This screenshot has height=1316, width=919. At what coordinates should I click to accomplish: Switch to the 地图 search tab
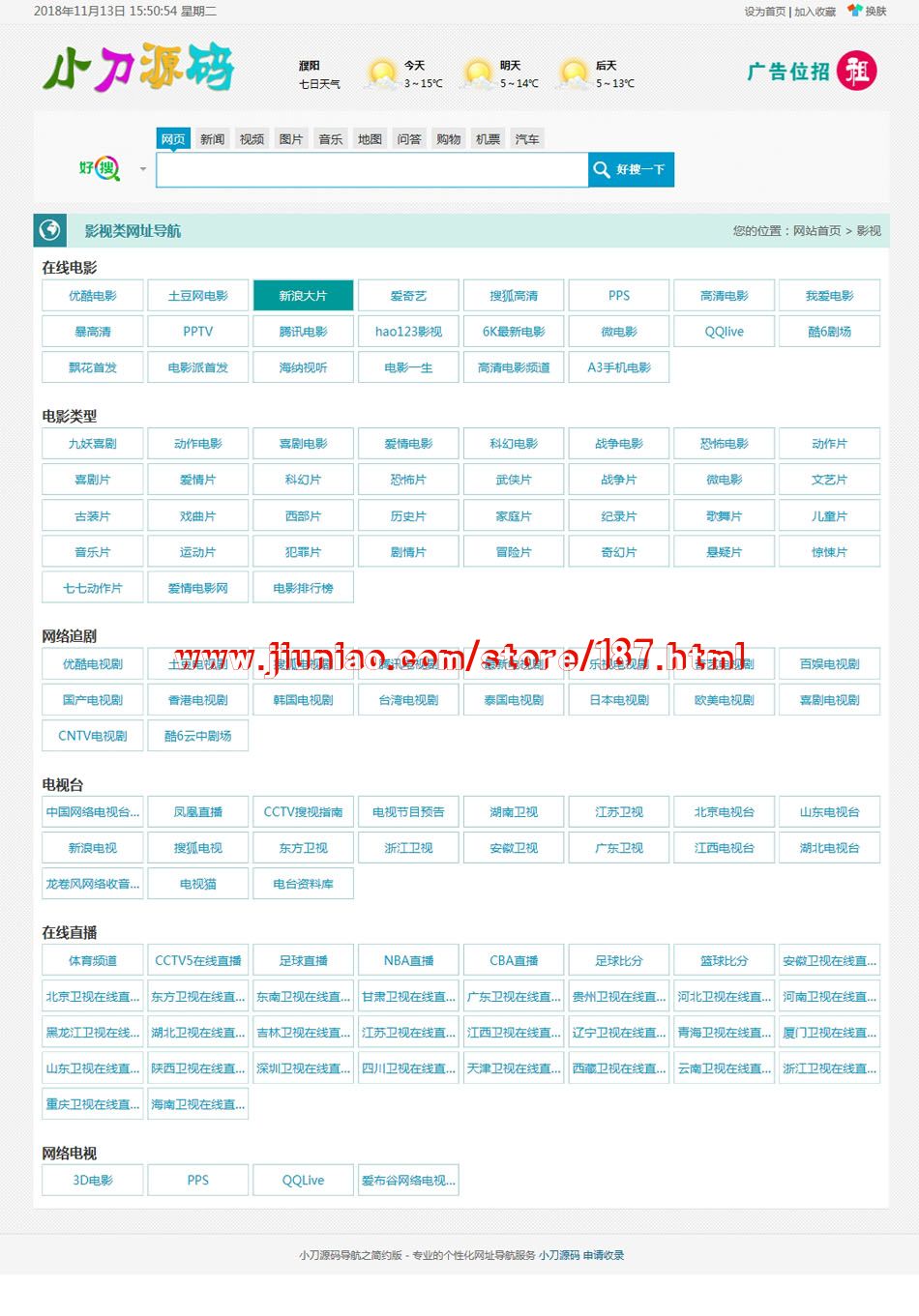click(370, 139)
